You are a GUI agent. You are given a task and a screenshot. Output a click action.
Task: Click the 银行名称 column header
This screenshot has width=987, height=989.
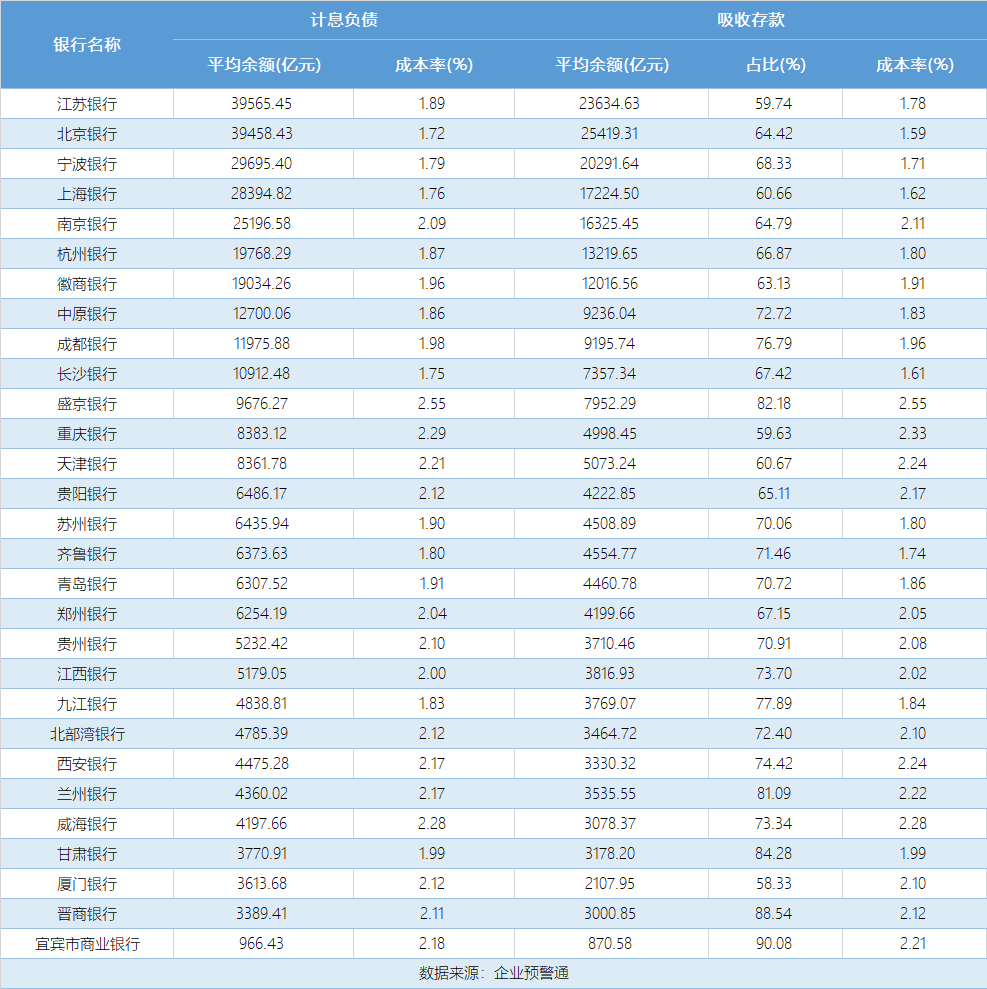(87, 45)
